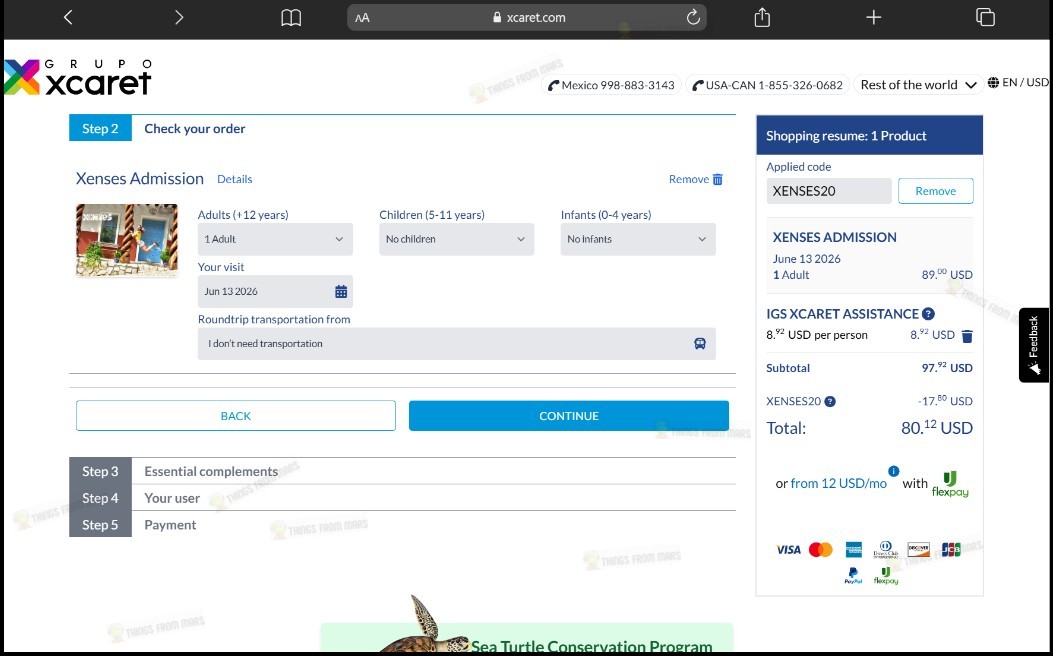The image size is (1053, 656).
Task: Click the xcaret.com address bar
Action: coord(526,17)
